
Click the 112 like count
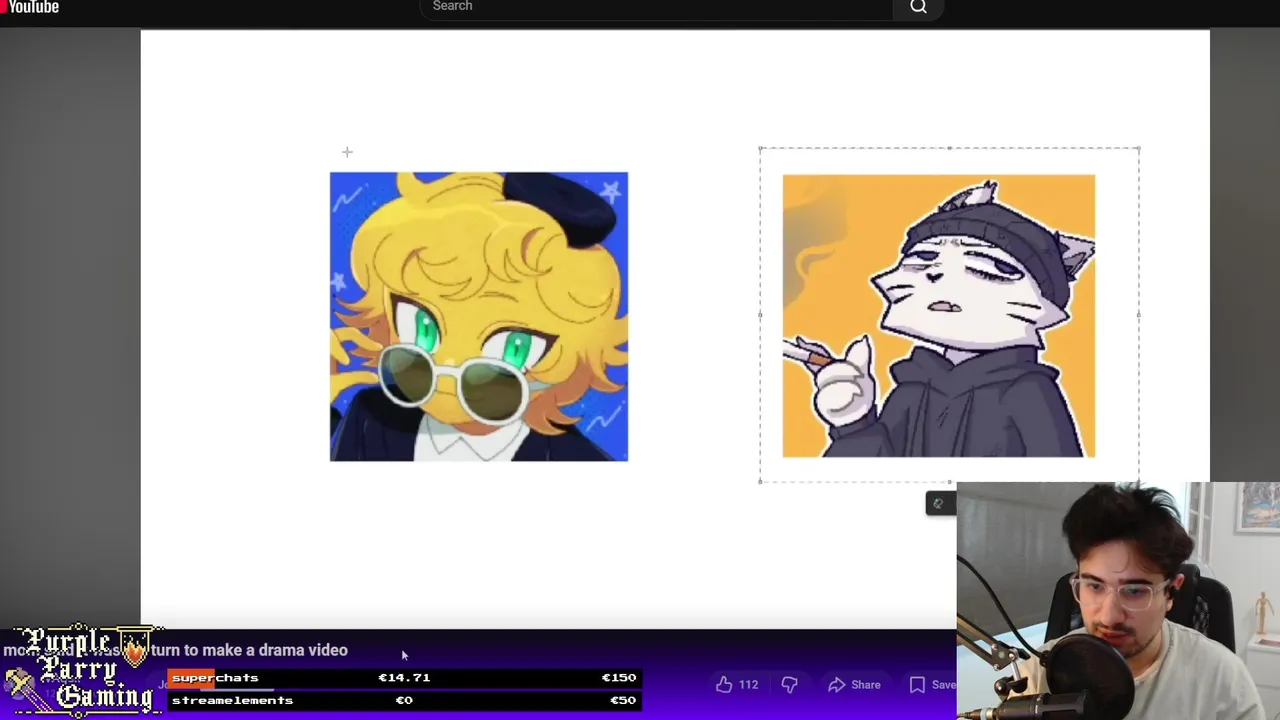point(748,685)
